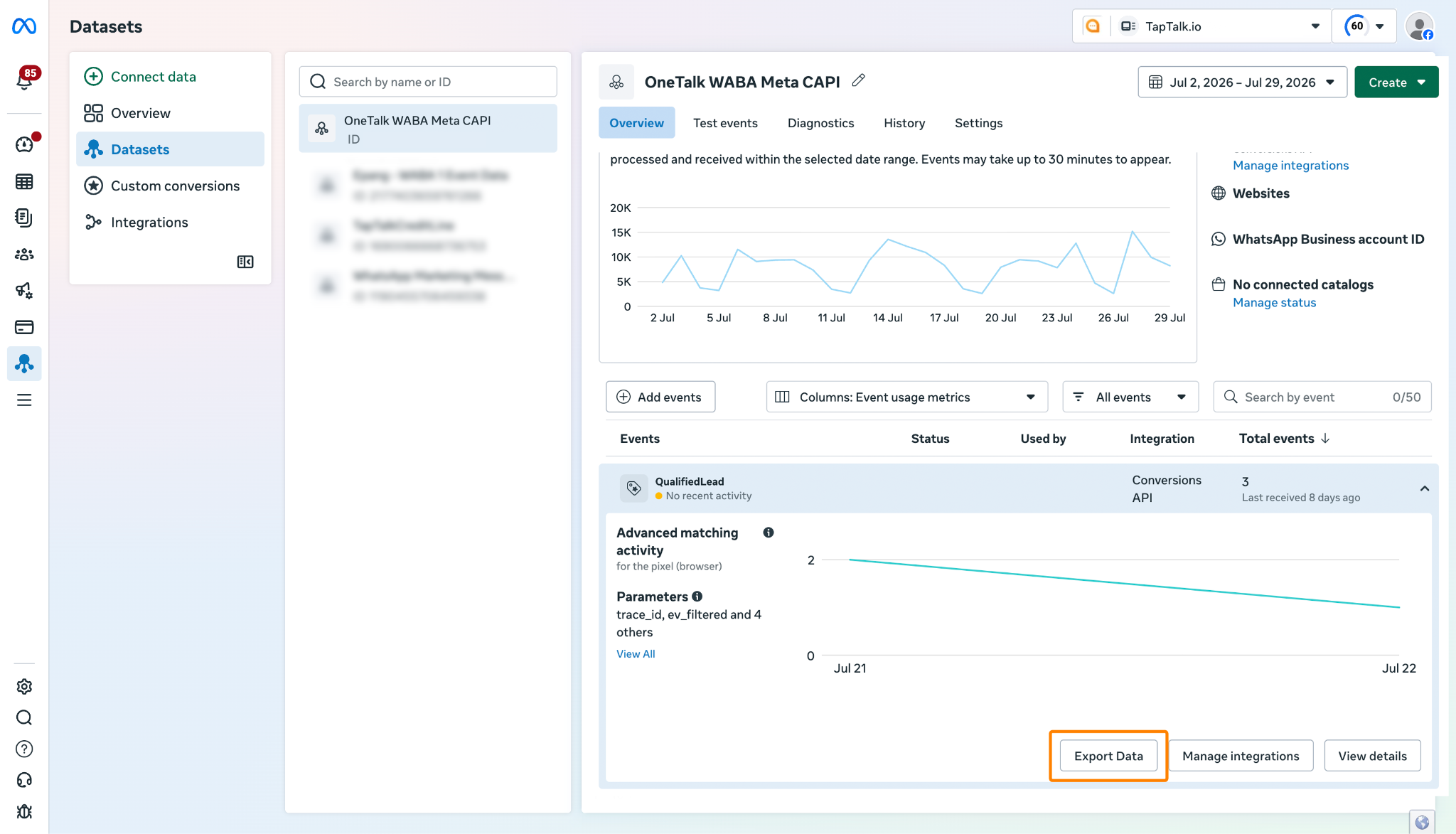Click the View All parameters link
Image resolution: width=1456 pixels, height=834 pixels.
[x=636, y=654]
